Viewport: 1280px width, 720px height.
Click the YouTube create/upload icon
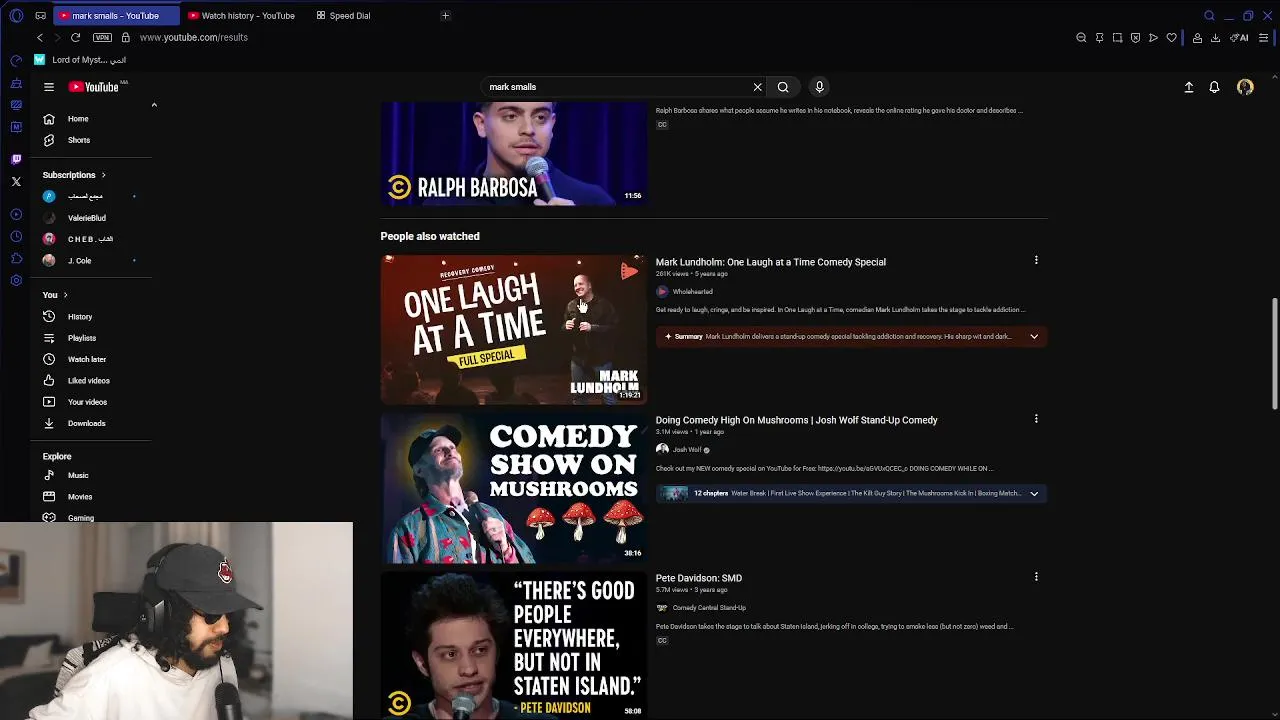1189,87
